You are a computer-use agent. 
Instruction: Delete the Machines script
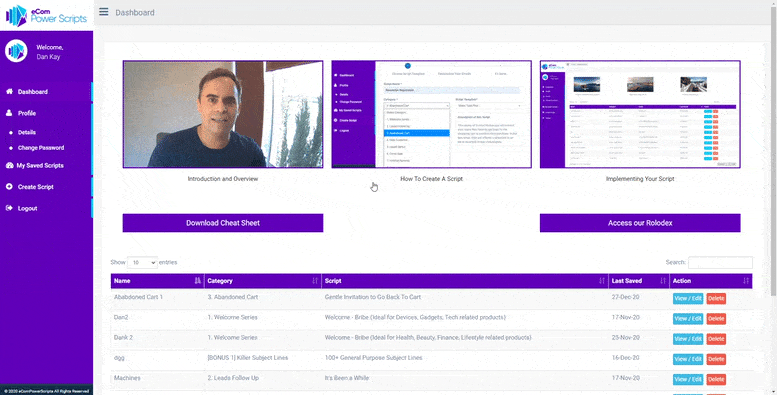coord(716,379)
